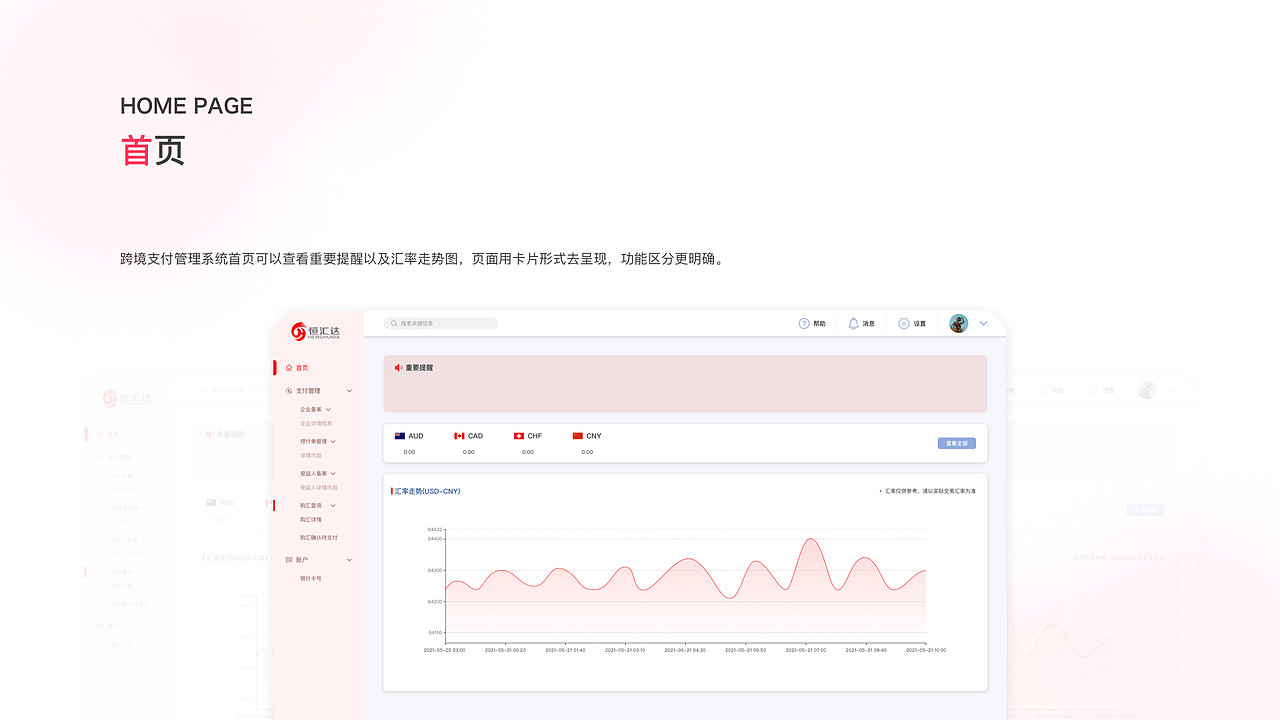Open 购汇确认待支付 in the sidebar

point(319,538)
